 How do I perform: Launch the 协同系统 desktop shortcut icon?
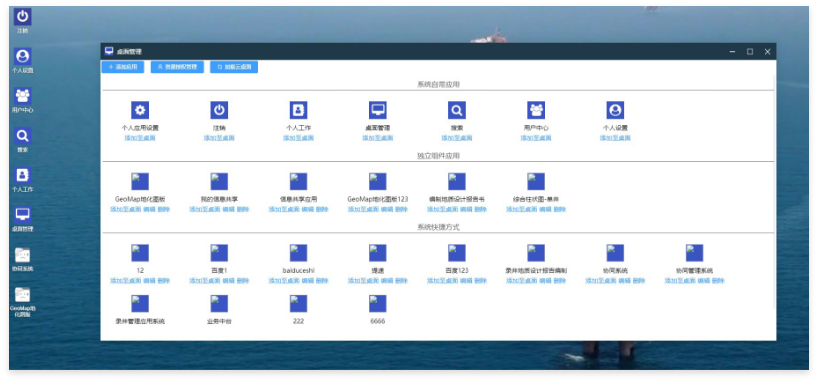22,255
